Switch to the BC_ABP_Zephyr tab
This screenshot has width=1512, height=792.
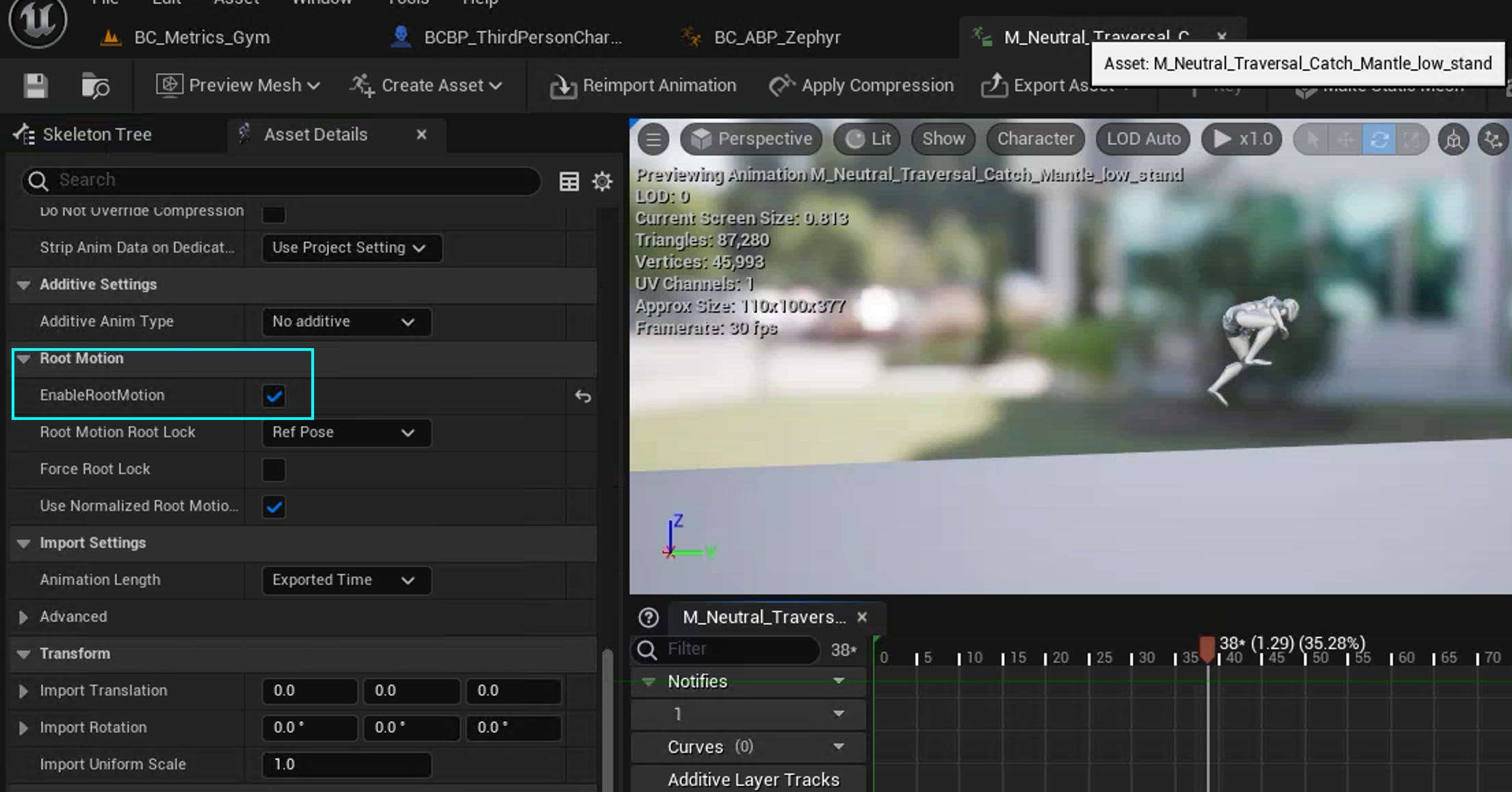tap(777, 38)
